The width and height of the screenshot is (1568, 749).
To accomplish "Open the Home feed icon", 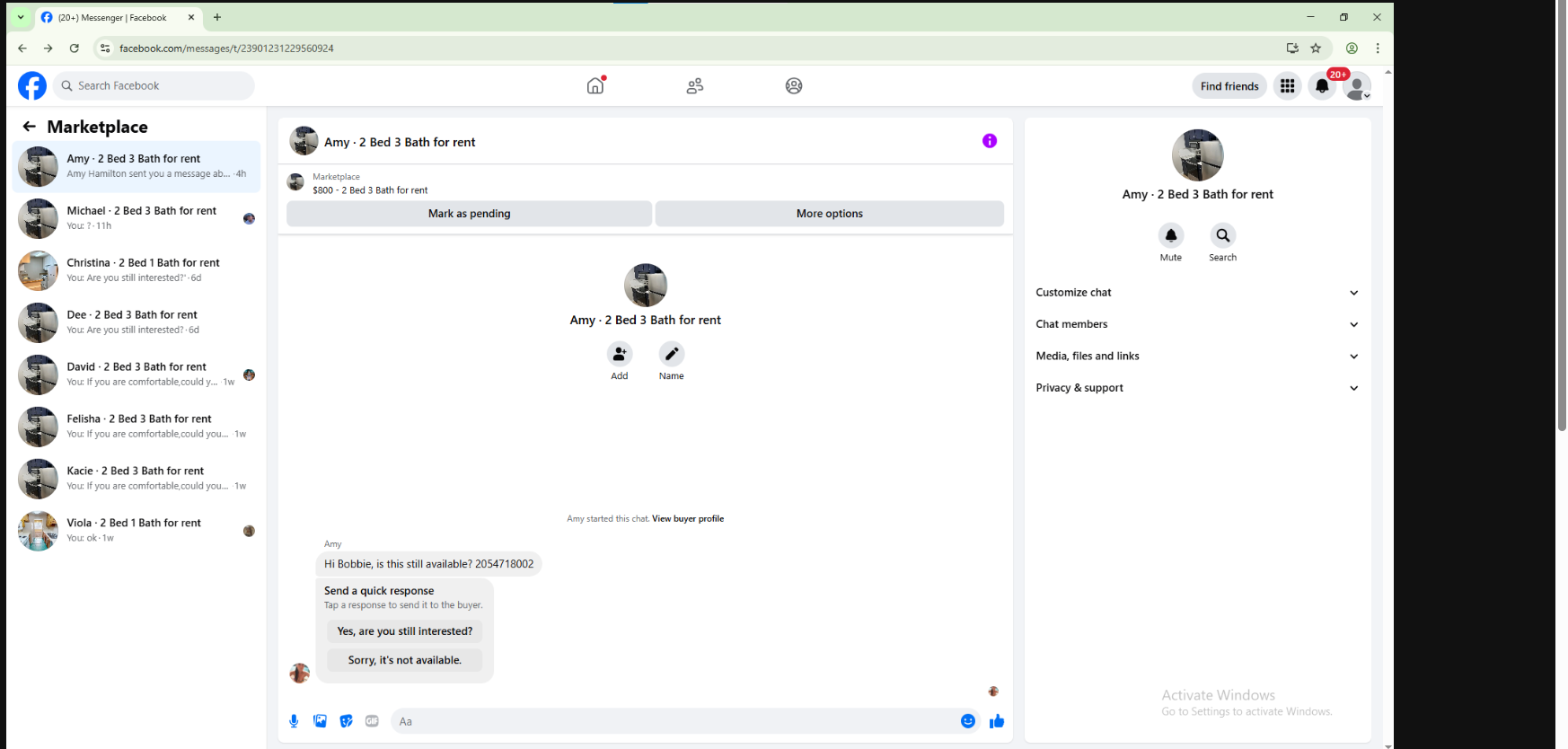I will (595, 85).
